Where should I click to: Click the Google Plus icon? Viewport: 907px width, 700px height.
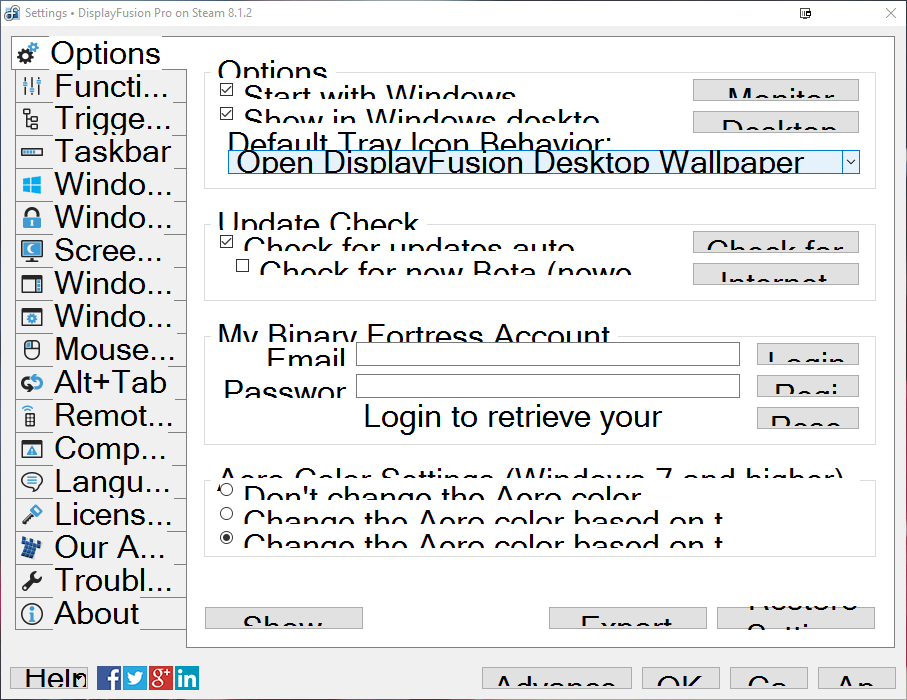(x=161, y=678)
